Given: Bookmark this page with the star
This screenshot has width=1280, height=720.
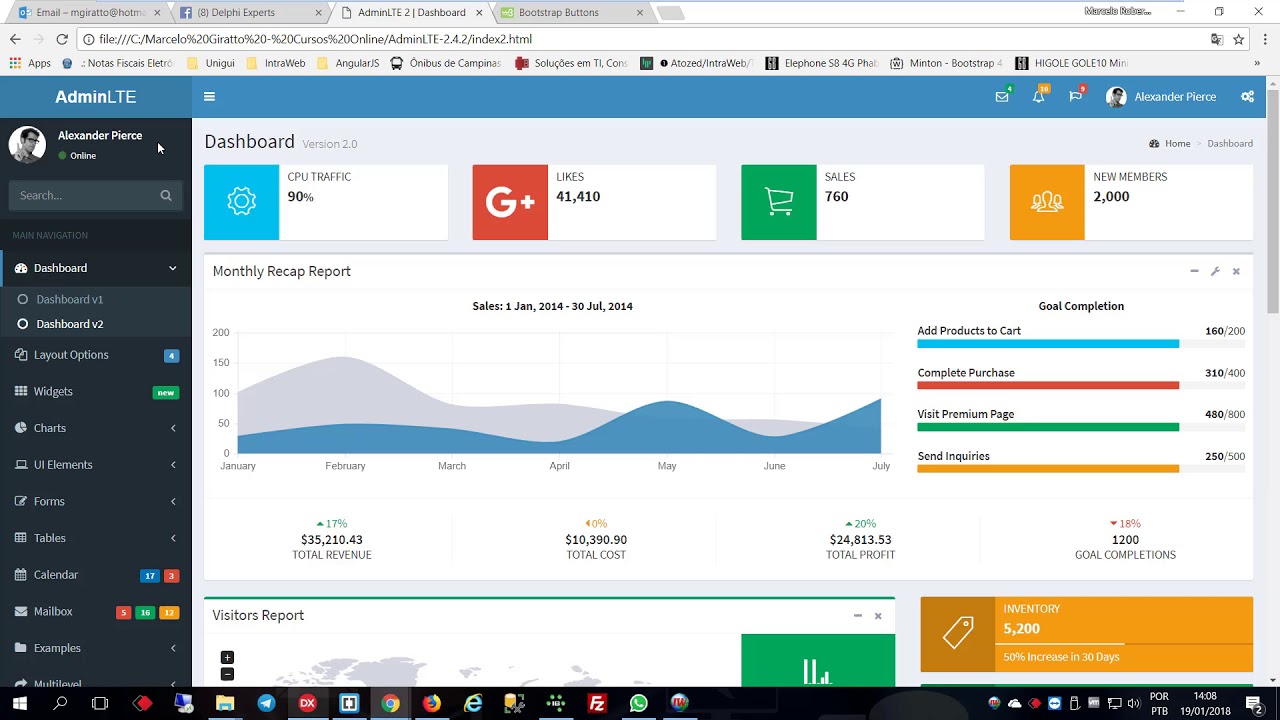Looking at the screenshot, I should 1238,39.
